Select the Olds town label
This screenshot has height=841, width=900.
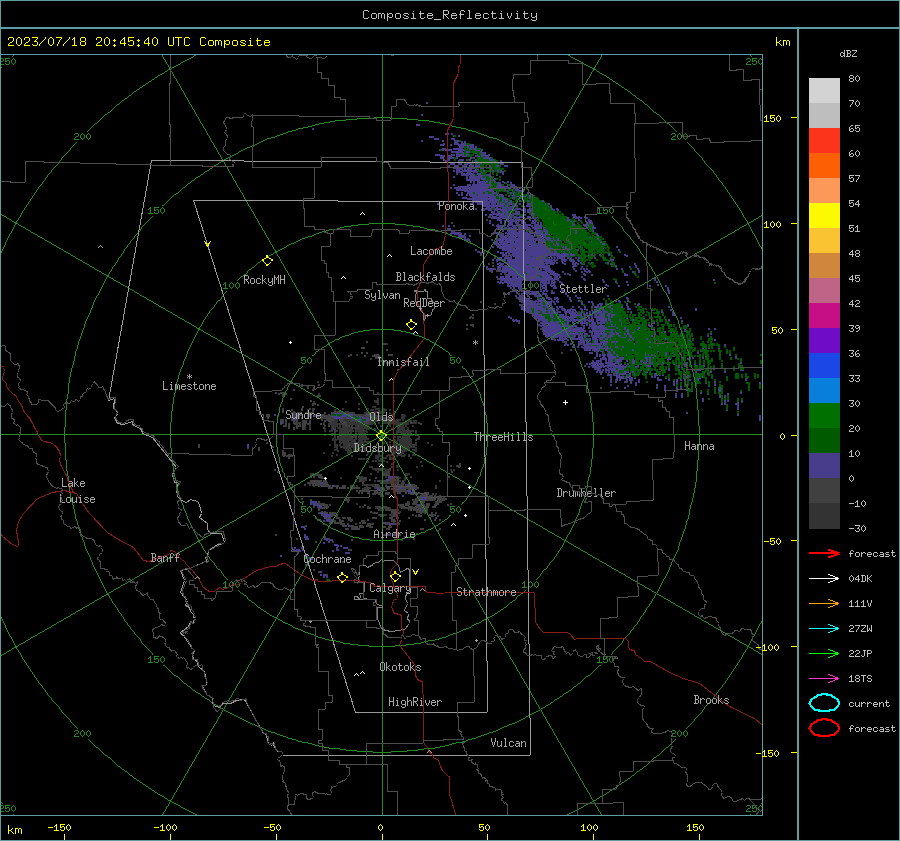(x=381, y=417)
